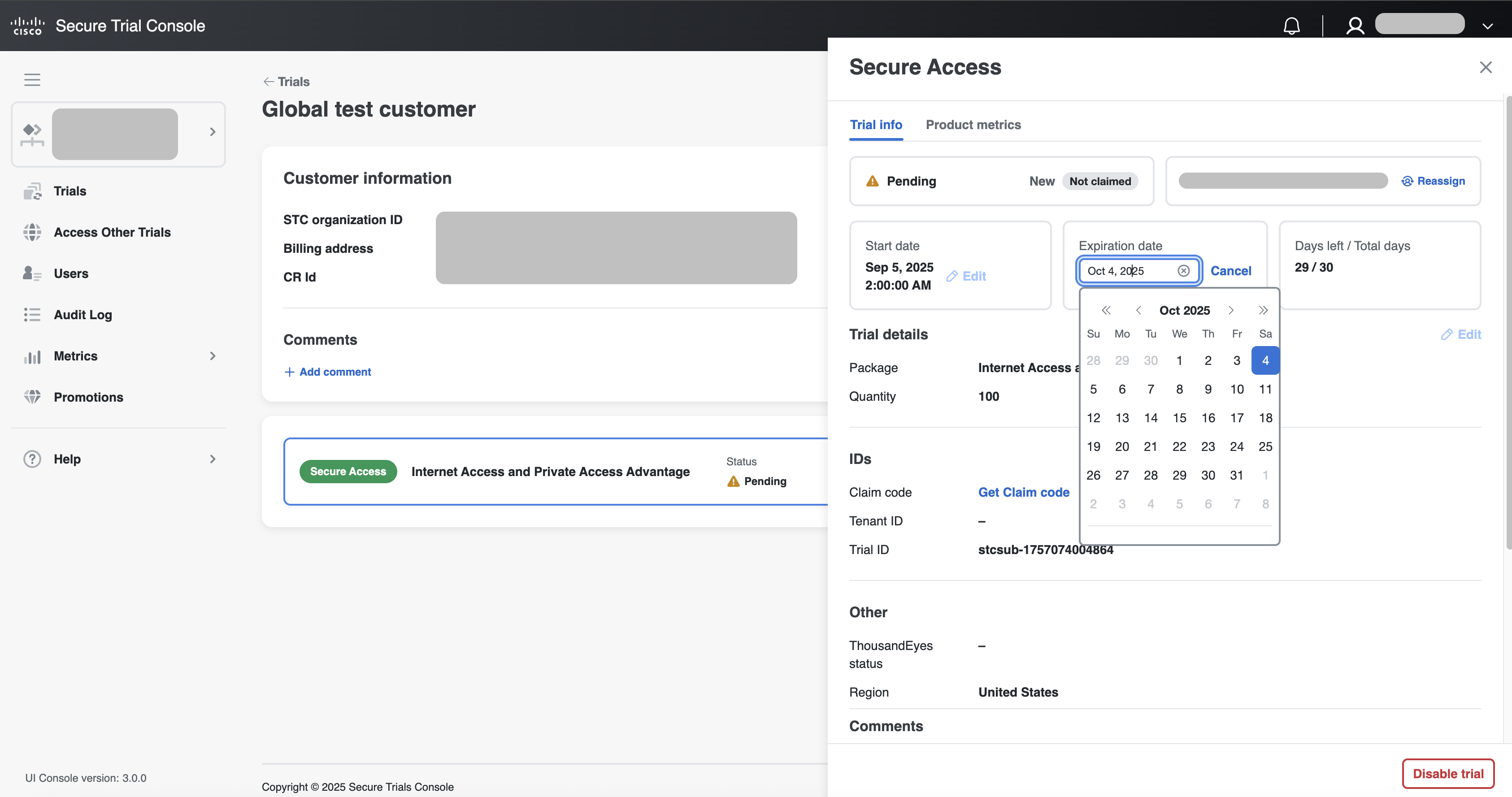This screenshot has height=797, width=1512.
Task: Reassign the trial owner
Action: click(x=1434, y=181)
